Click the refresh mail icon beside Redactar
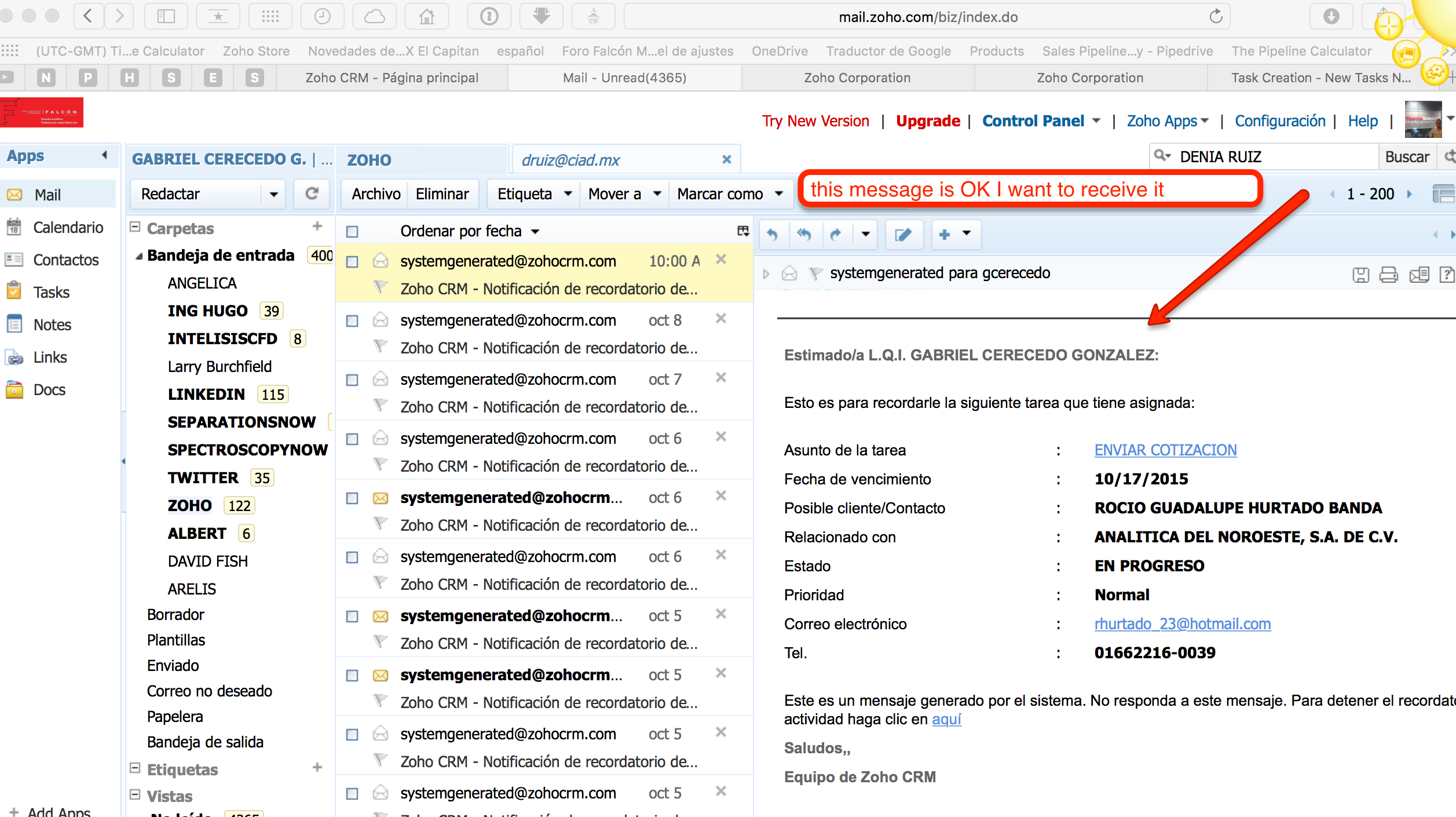Viewport: 1456px width, 817px height. pyautogui.click(x=312, y=194)
